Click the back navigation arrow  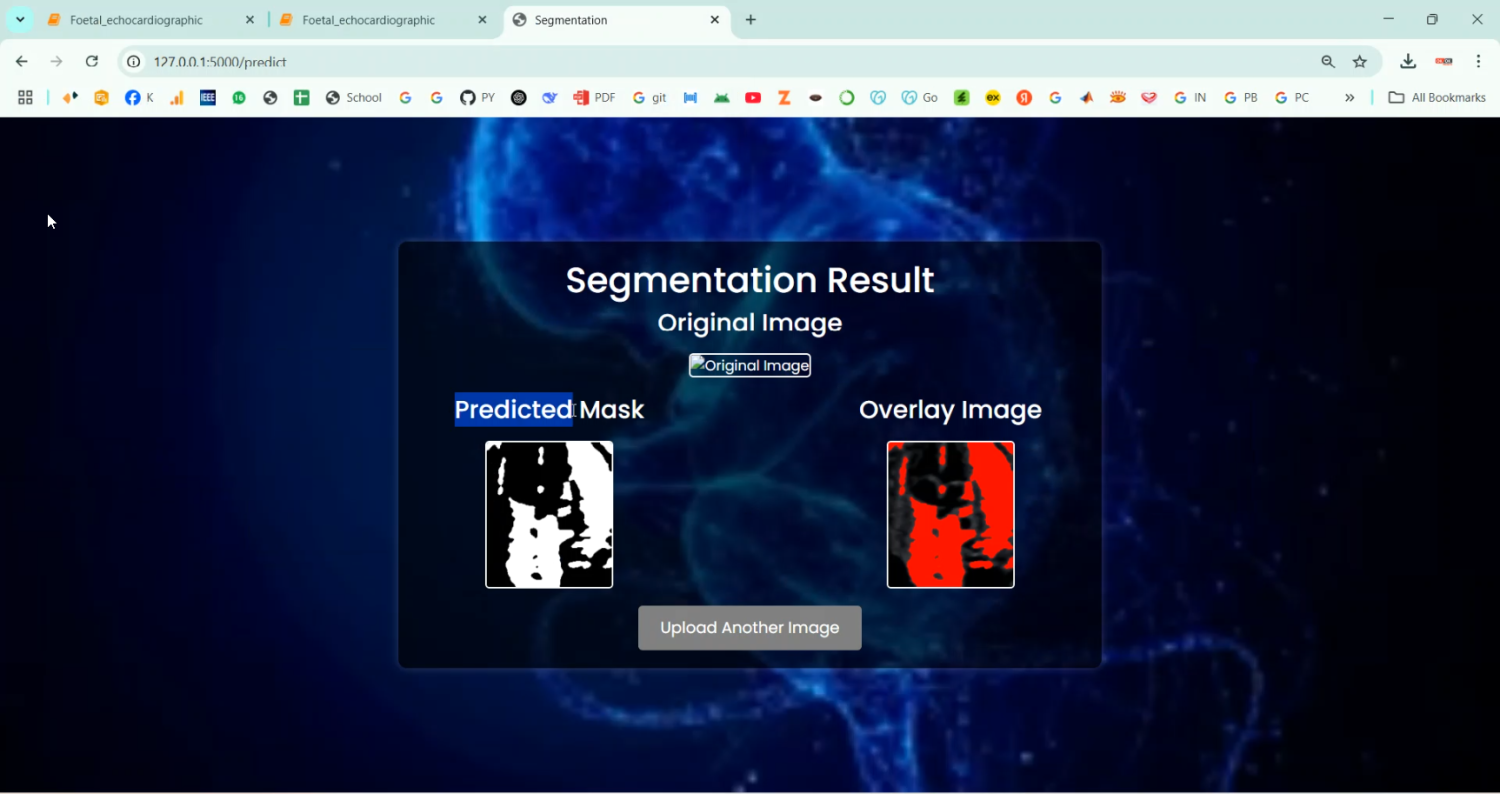coord(22,61)
